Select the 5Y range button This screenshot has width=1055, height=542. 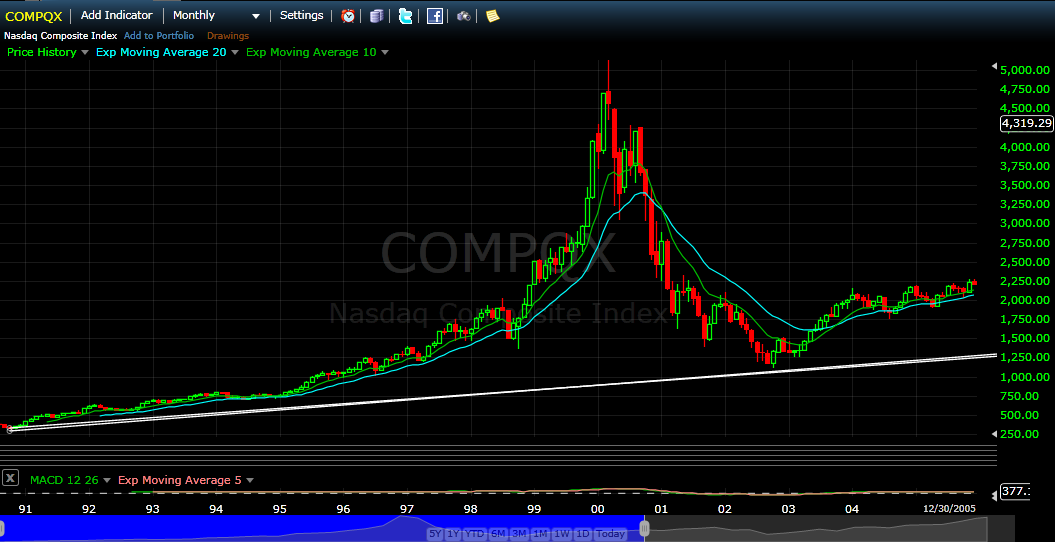click(x=435, y=534)
